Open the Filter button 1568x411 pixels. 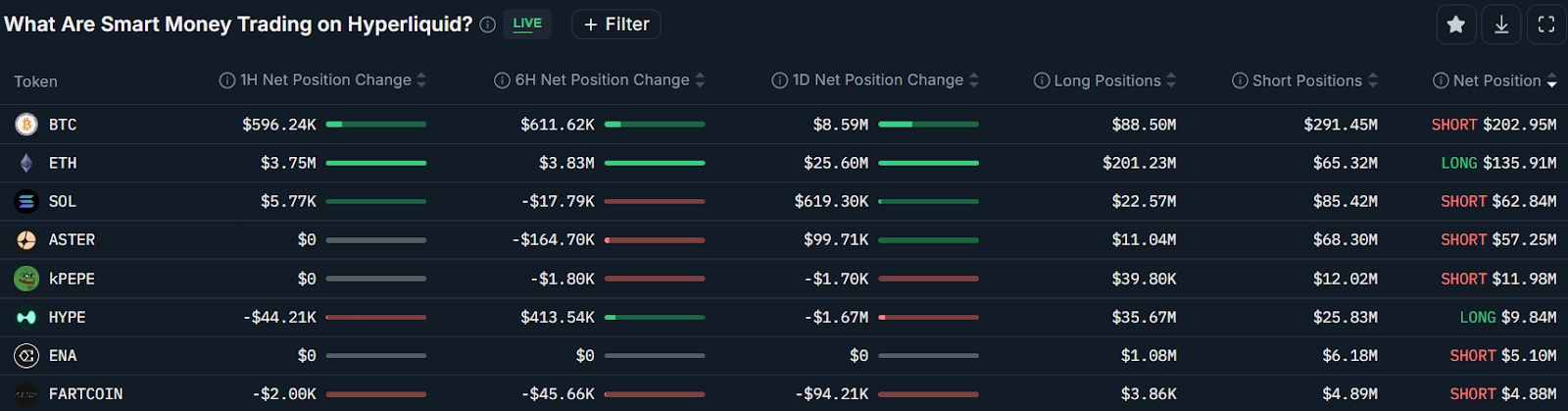click(616, 25)
